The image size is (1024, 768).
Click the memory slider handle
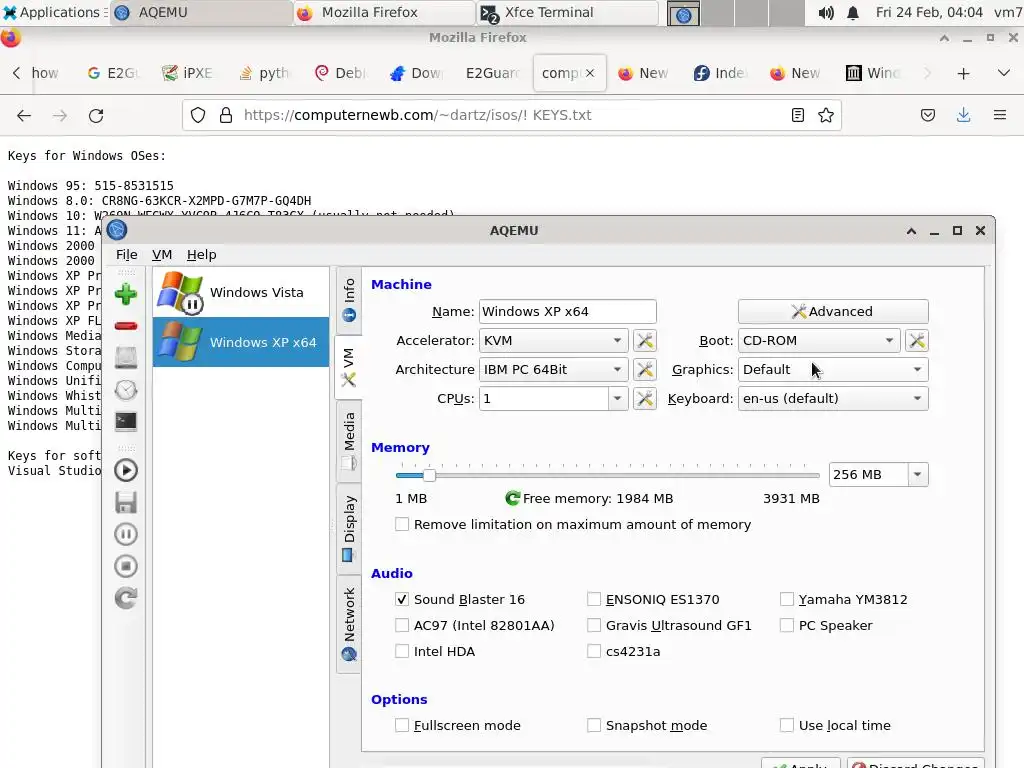coord(429,475)
